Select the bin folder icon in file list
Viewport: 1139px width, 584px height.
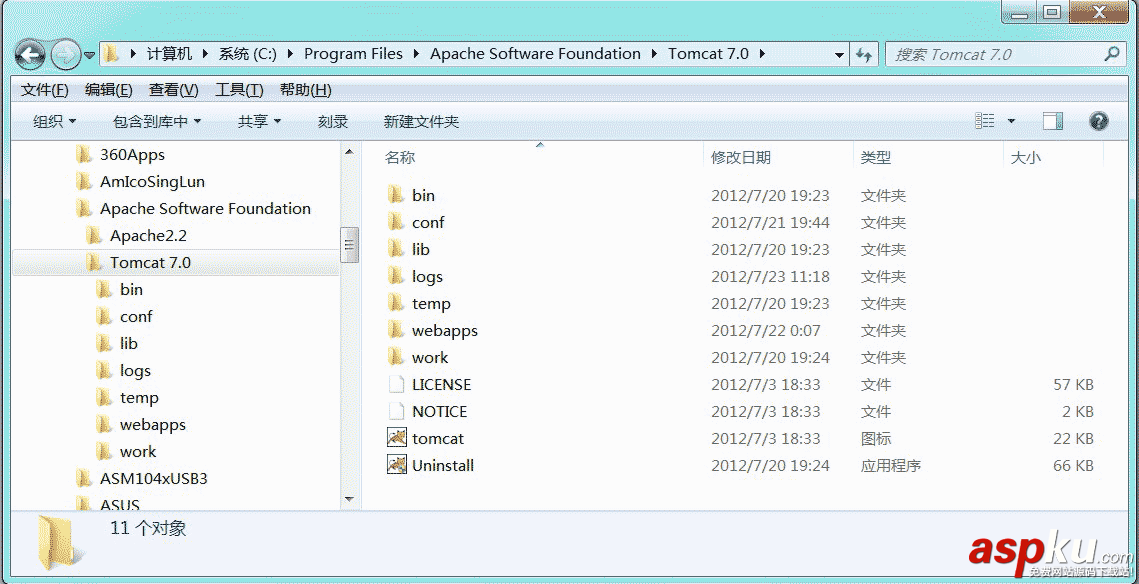(x=396, y=195)
